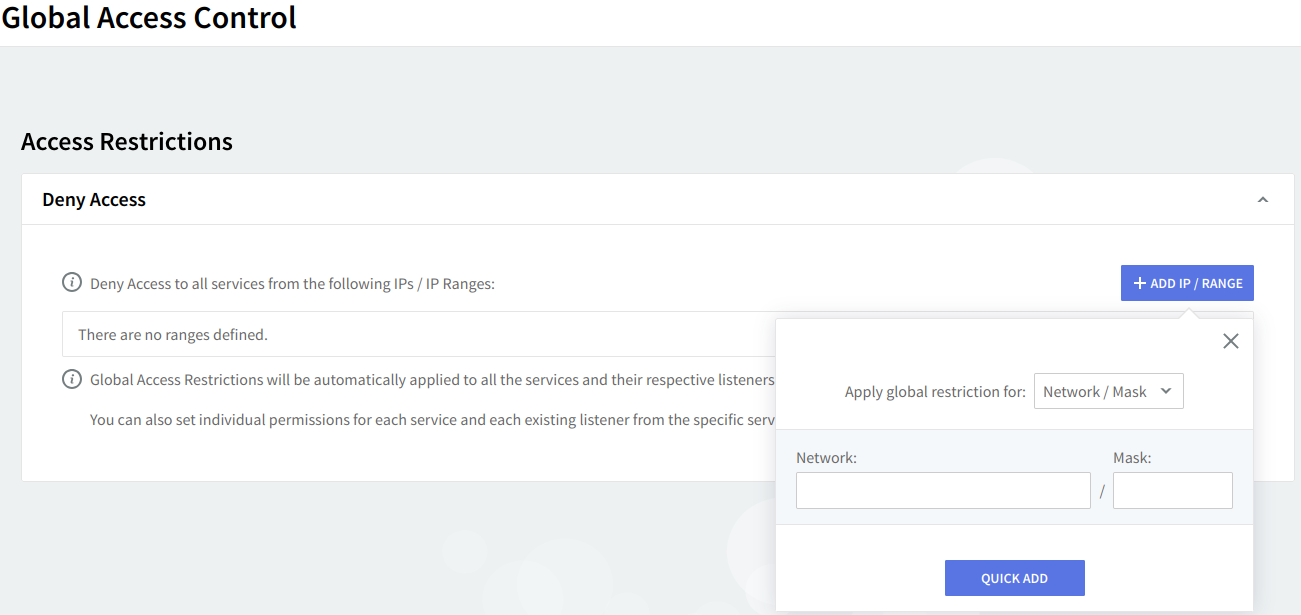Open the Network / Mask dropdown

[x=1108, y=392]
